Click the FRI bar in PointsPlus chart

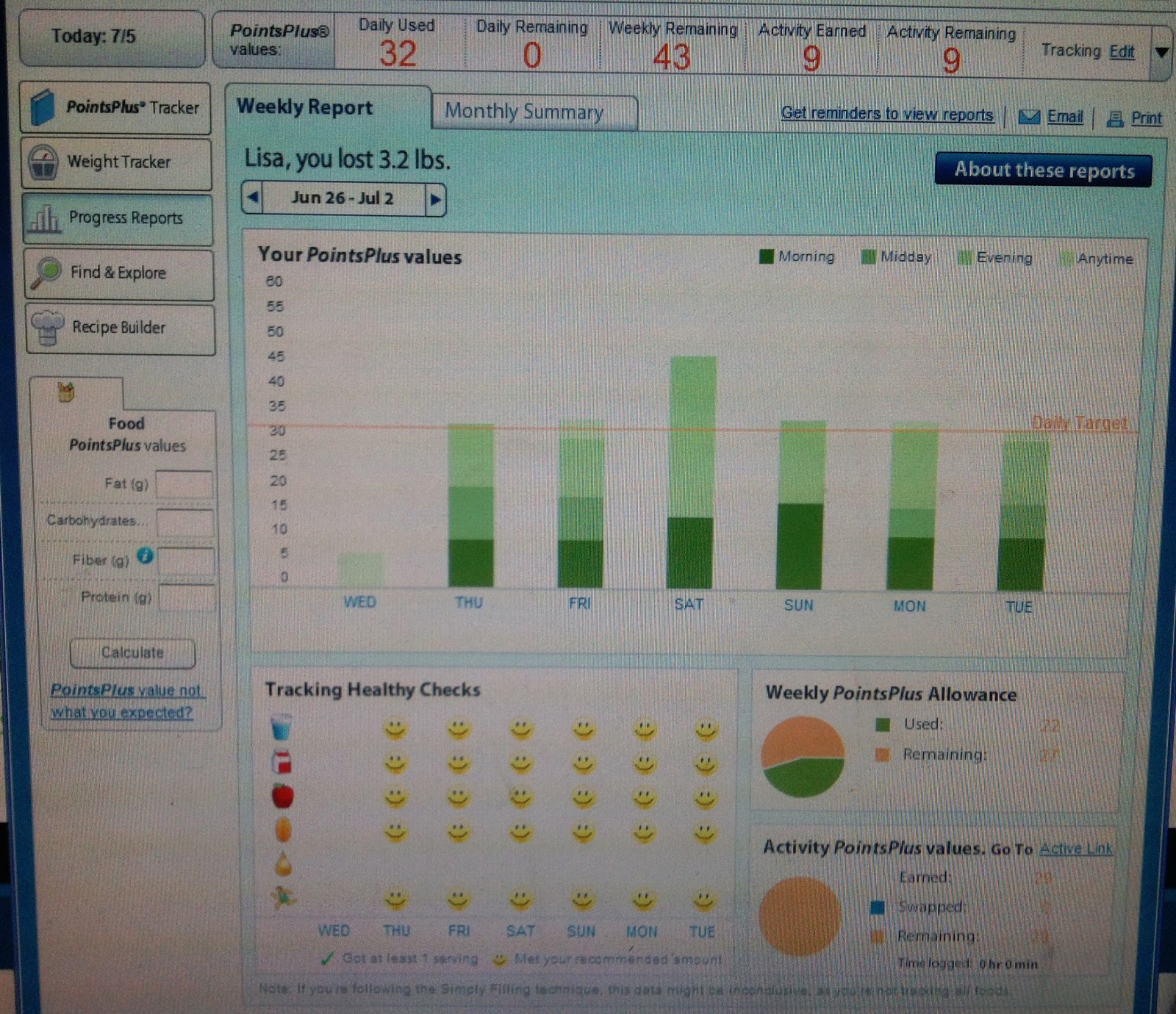581,504
